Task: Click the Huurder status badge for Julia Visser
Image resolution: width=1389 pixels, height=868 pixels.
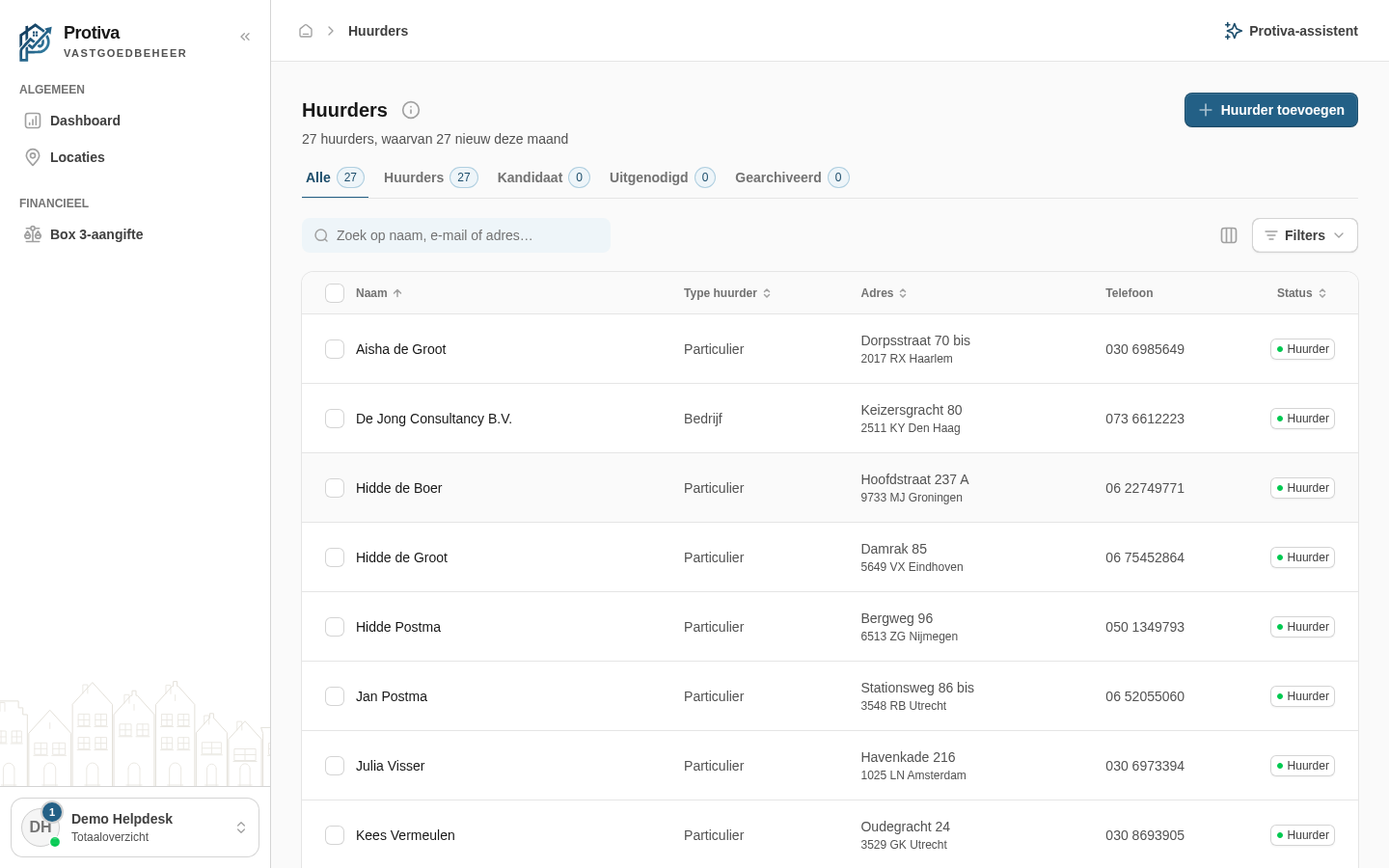Action: [1302, 766]
